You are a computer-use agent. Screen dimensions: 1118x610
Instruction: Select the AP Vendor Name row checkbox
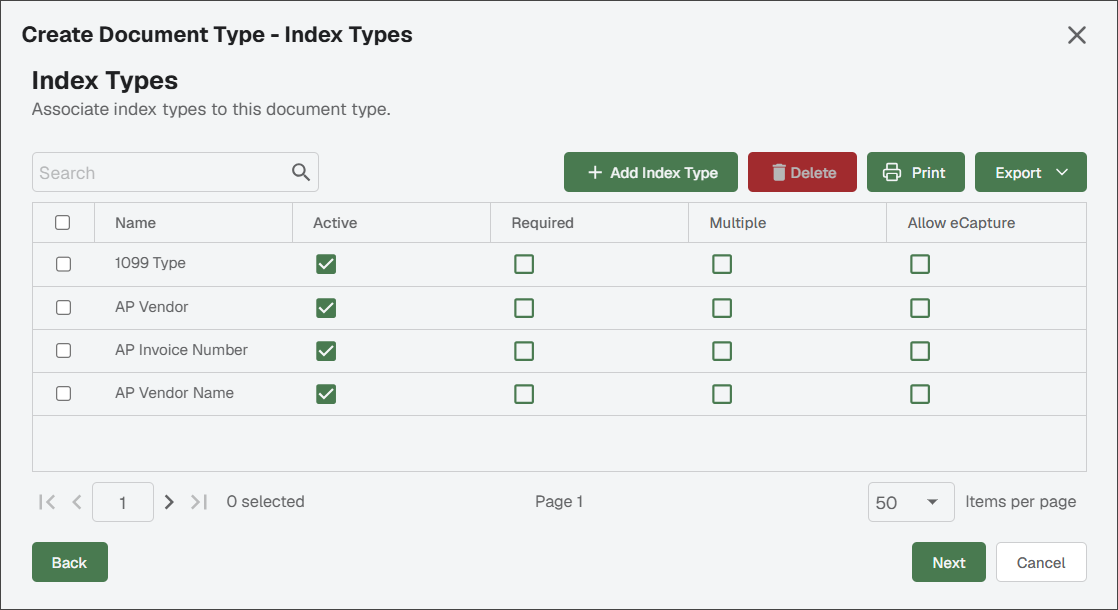pos(63,393)
